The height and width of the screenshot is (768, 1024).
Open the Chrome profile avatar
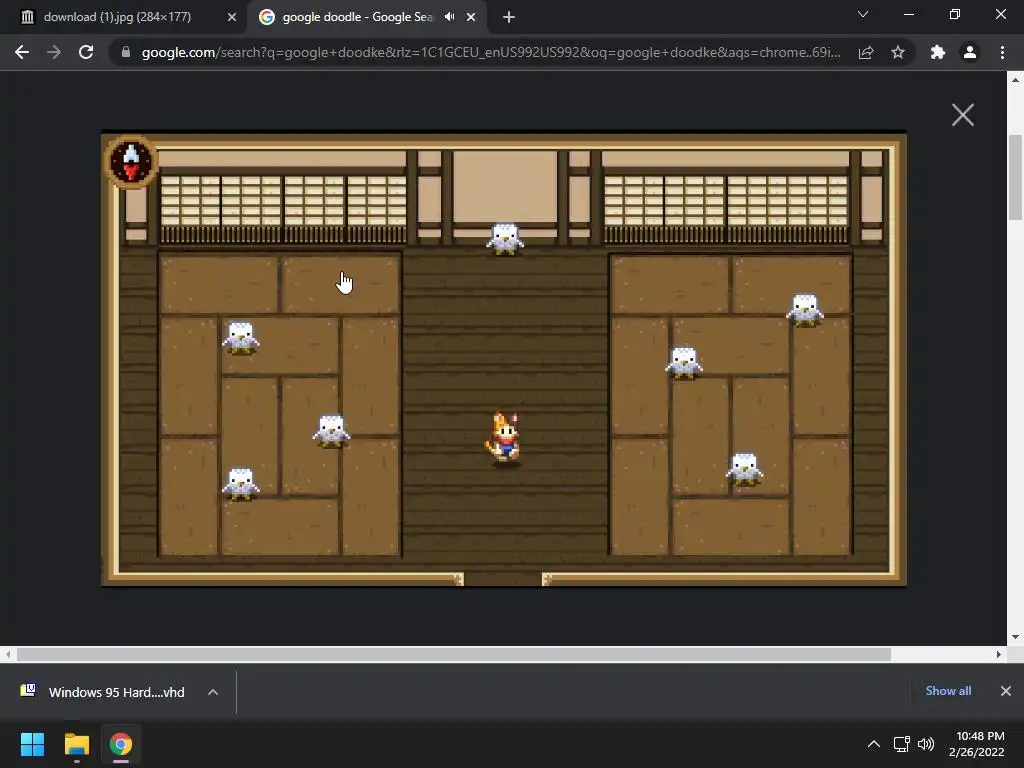pyautogui.click(x=970, y=52)
